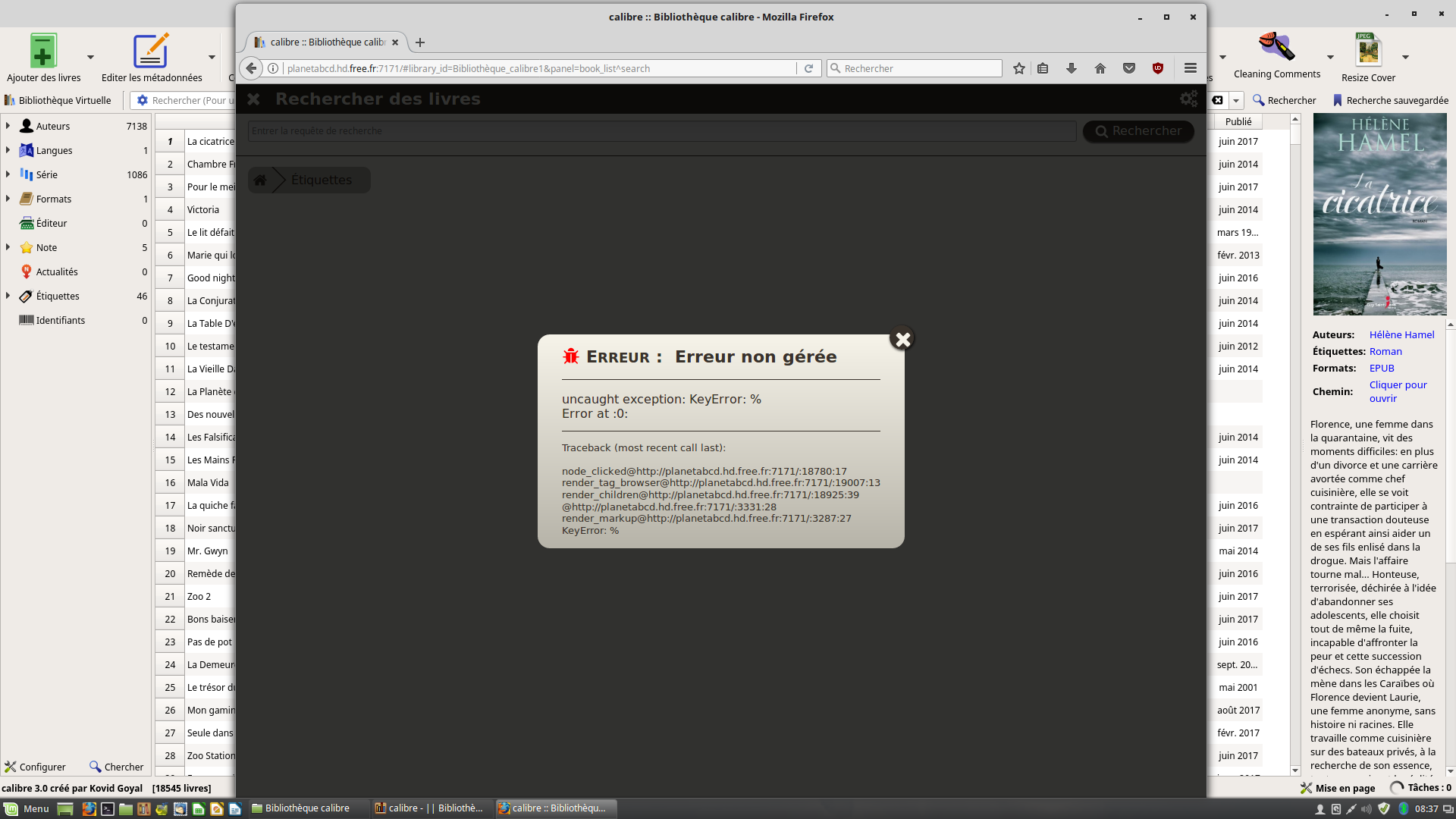Open new Firefox tab with plus
1456x819 pixels.
point(420,42)
